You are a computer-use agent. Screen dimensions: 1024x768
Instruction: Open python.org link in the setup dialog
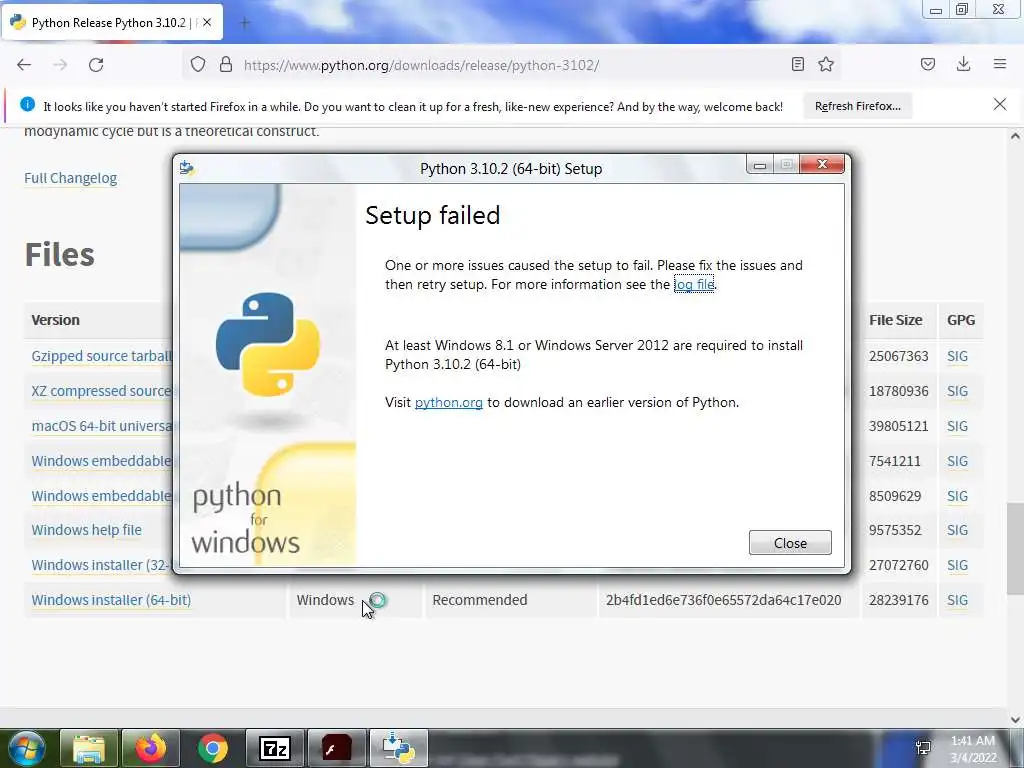tap(449, 402)
